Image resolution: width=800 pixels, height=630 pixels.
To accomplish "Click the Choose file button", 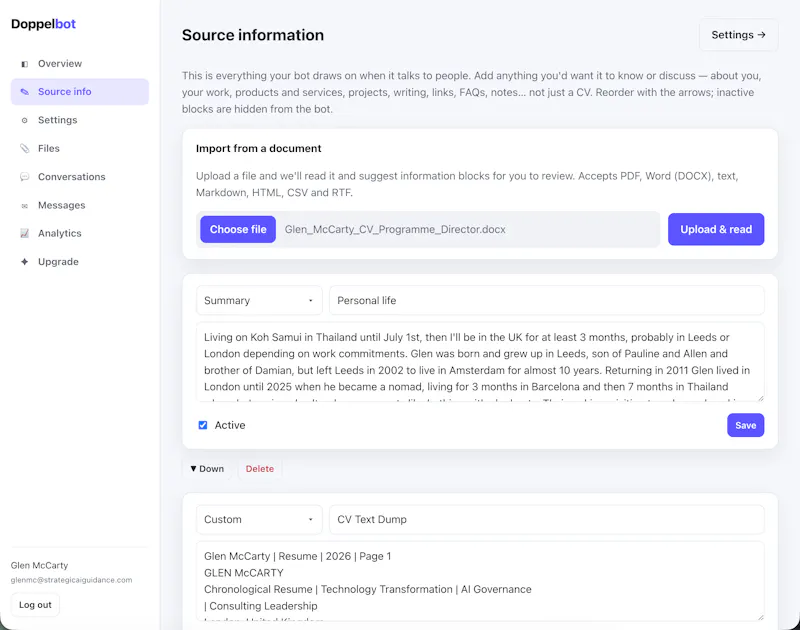I will (x=238, y=230).
